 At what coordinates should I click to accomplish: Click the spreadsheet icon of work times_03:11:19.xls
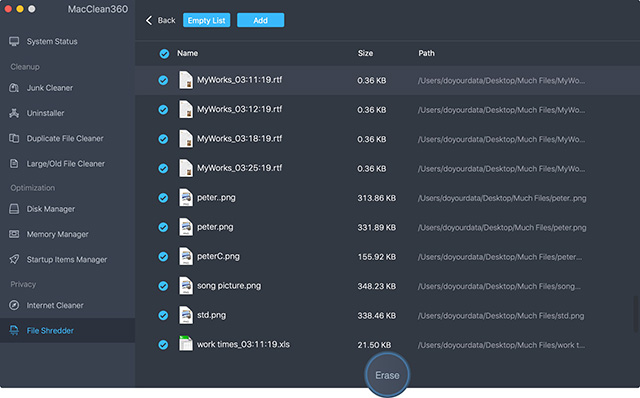point(186,344)
